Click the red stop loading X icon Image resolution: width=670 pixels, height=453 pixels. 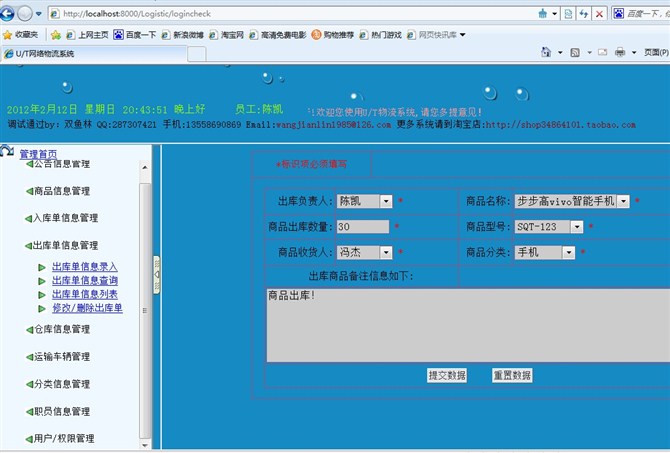599,14
